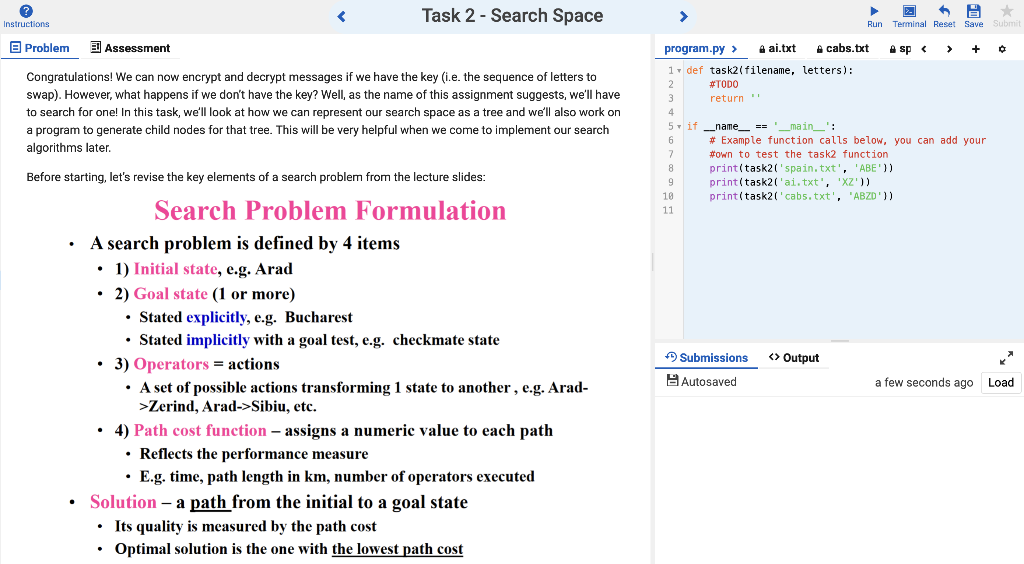1024x564 pixels.
Task: Open the truncated sp file tab
Action: tap(900, 49)
